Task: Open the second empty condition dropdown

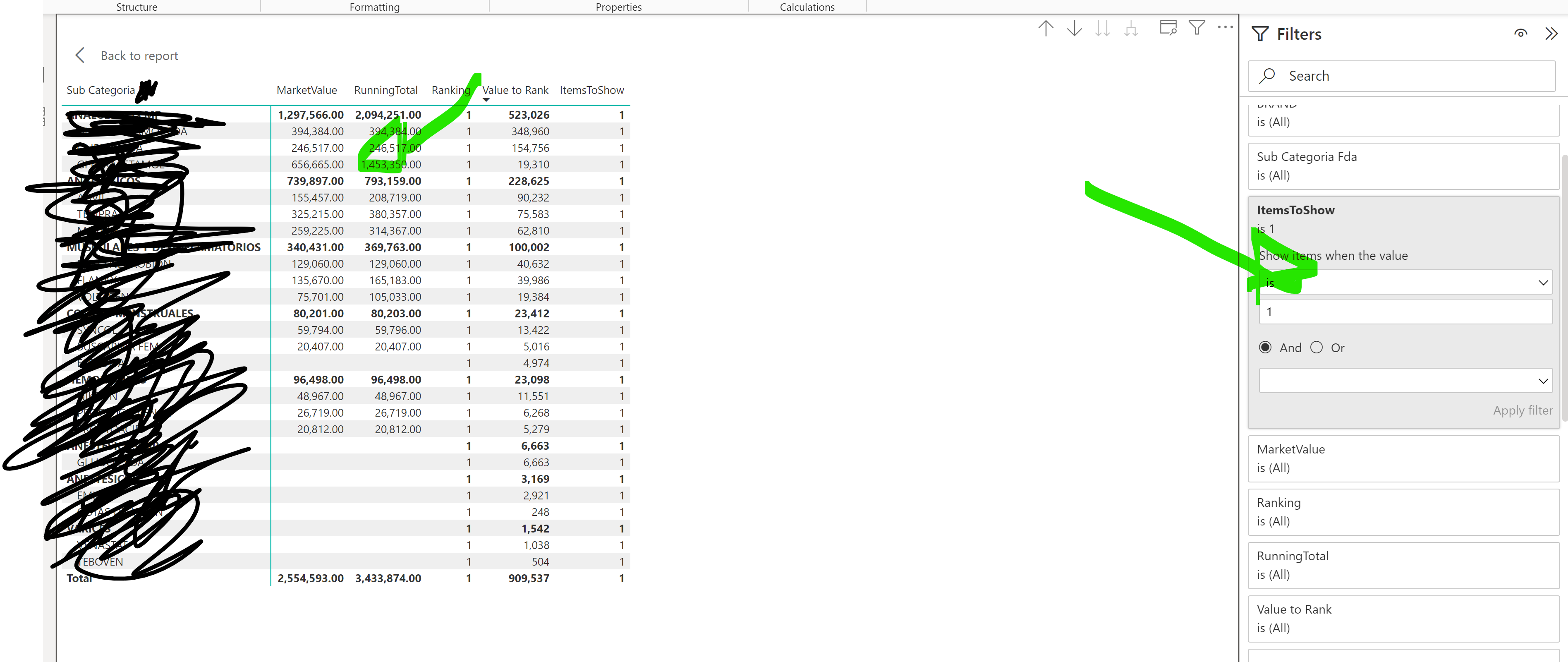Action: pos(1405,381)
